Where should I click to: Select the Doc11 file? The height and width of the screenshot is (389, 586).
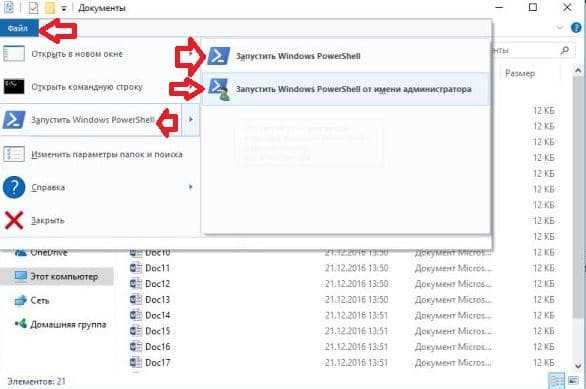[x=158, y=268]
